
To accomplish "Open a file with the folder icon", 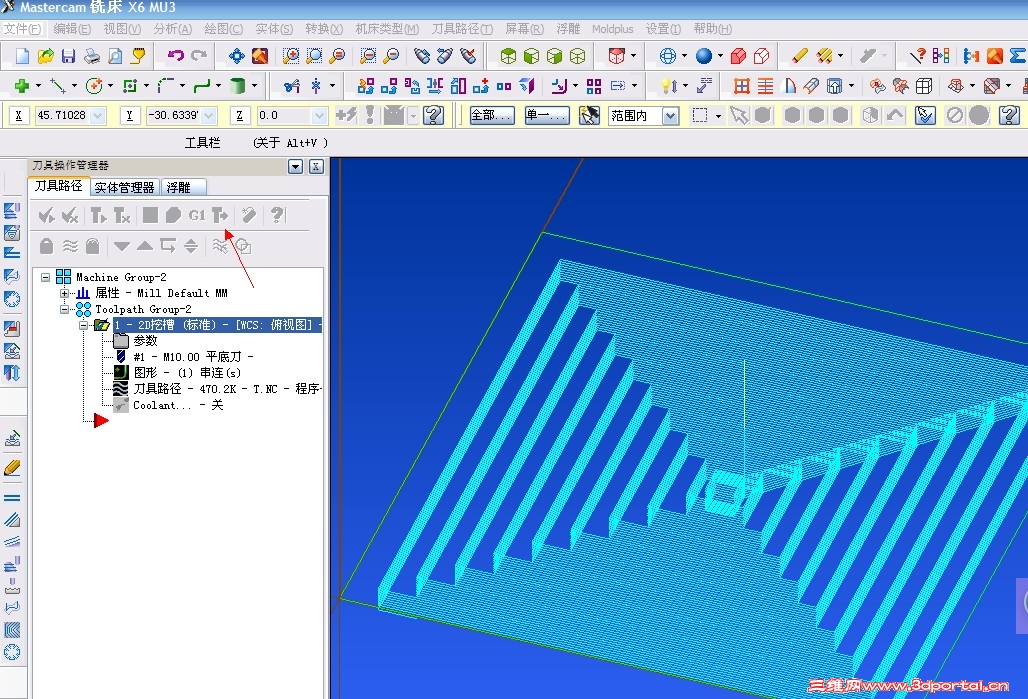I will pyautogui.click(x=45, y=56).
